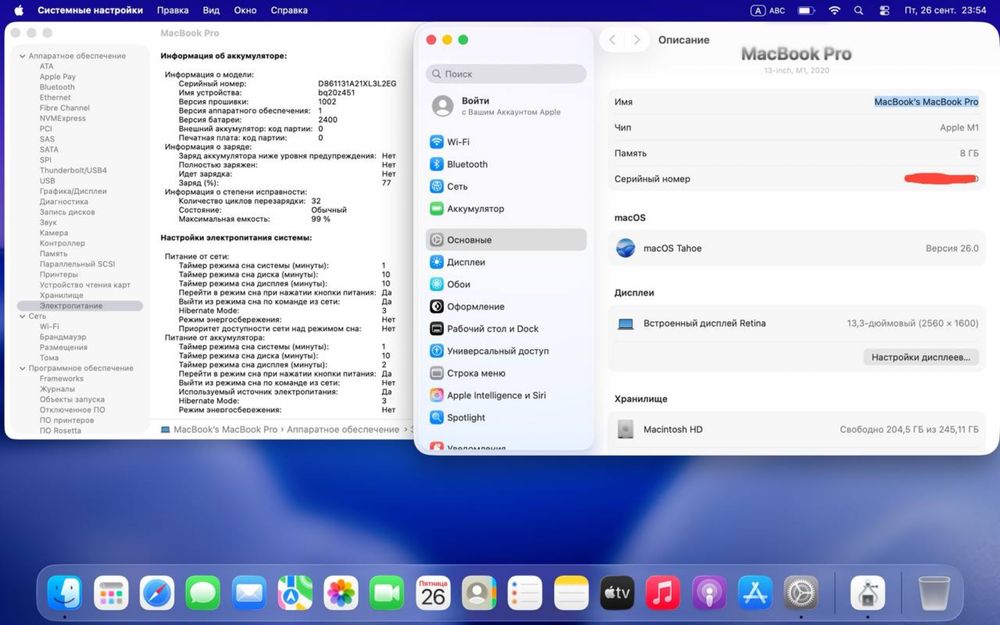Open Оформление settings in sidebar
The width and height of the screenshot is (1000, 625).
tap(506, 307)
